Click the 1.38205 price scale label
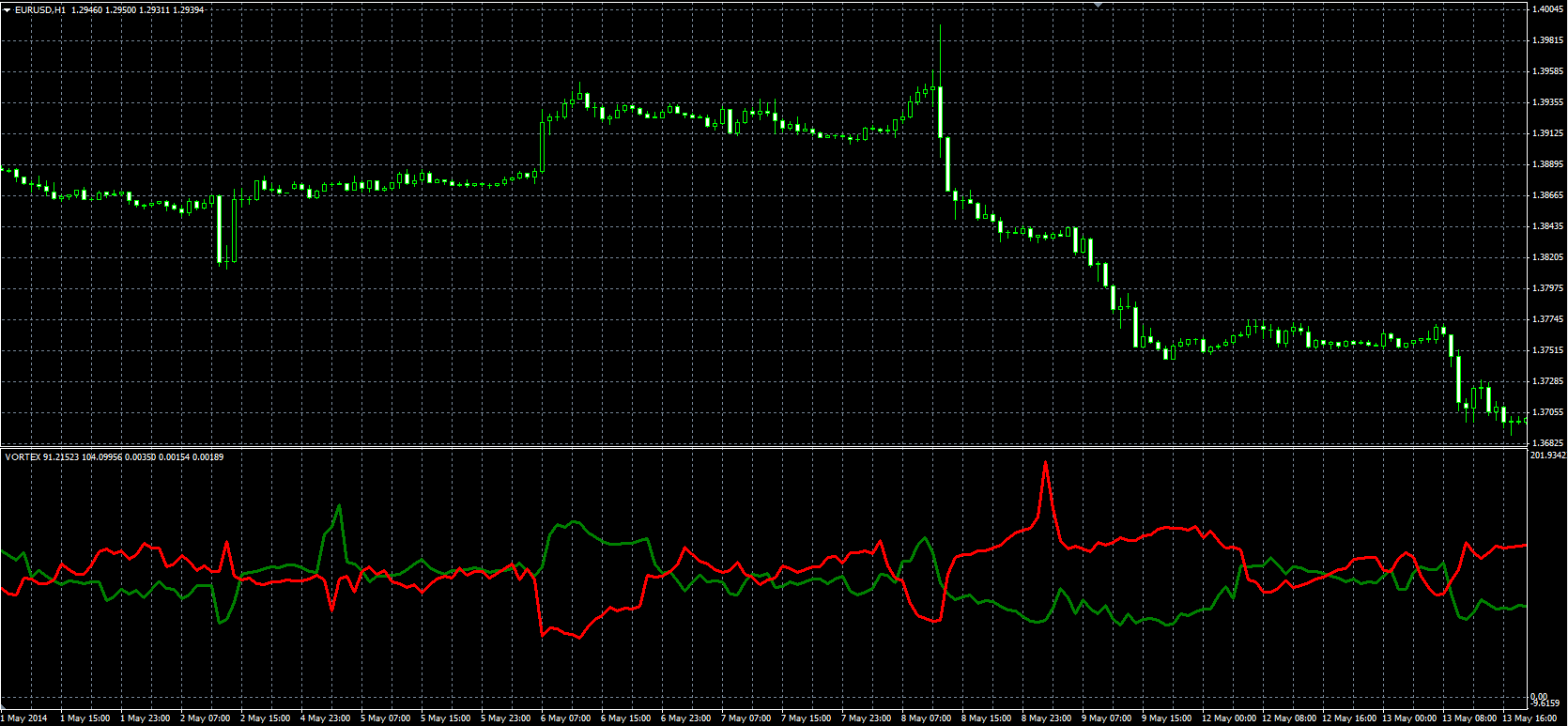The height and width of the screenshot is (726, 1568). (x=1547, y=257)
